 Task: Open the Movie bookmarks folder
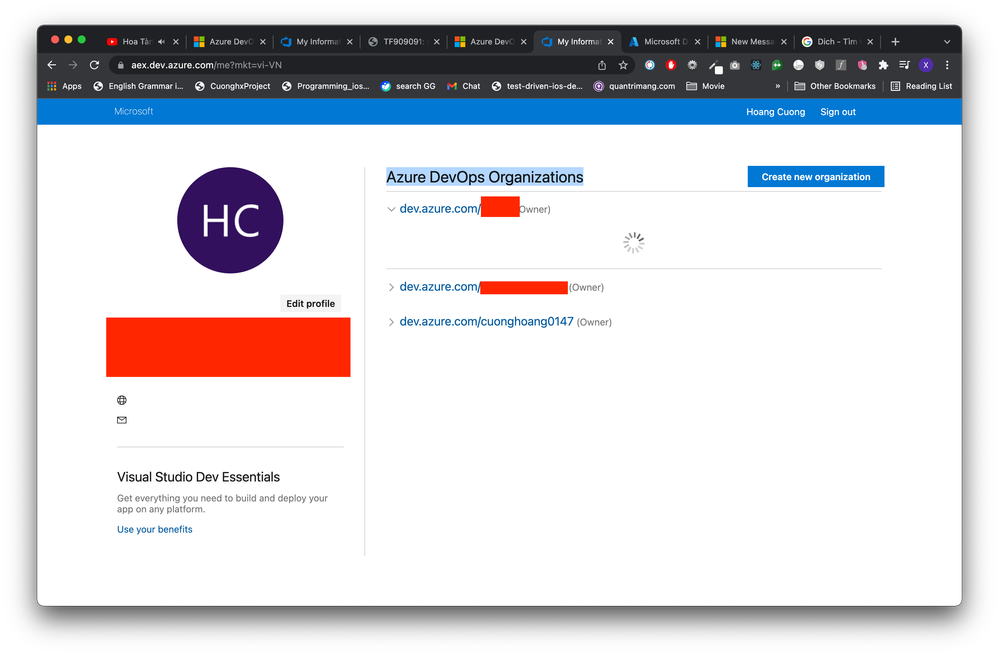pos(705,86)
